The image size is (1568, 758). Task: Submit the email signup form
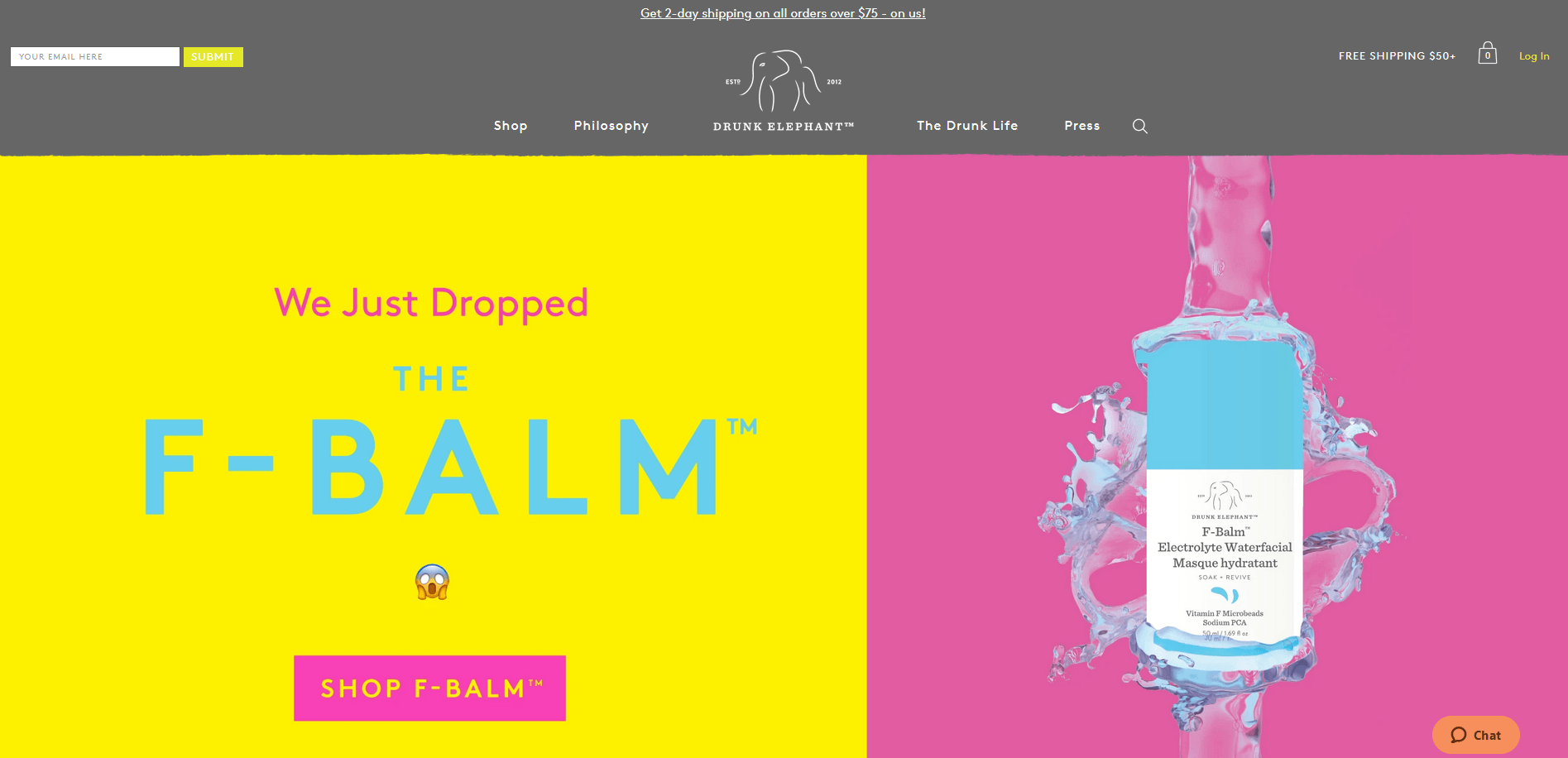pos(213,57)
